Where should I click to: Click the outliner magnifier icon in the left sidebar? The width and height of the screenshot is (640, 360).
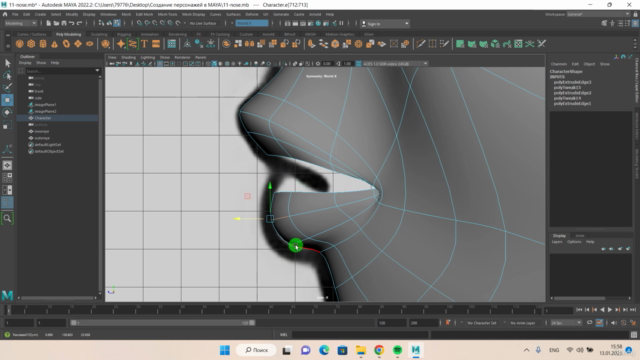tap(7, 218)
